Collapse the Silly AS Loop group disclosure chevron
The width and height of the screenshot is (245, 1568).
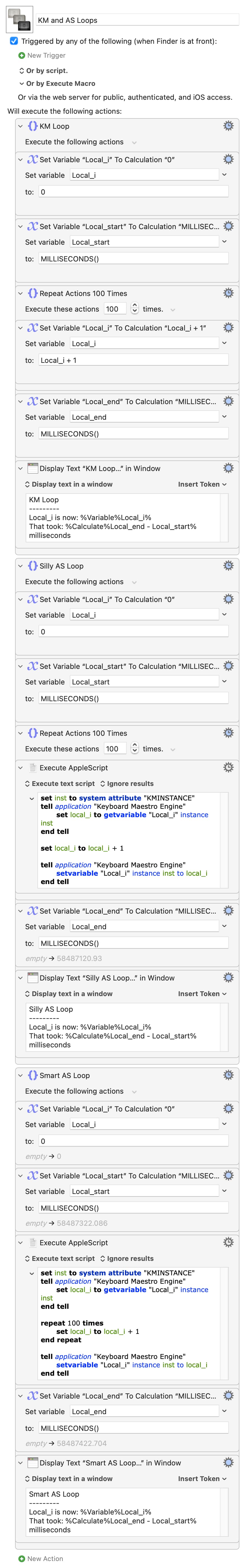(x=20, y=565)
